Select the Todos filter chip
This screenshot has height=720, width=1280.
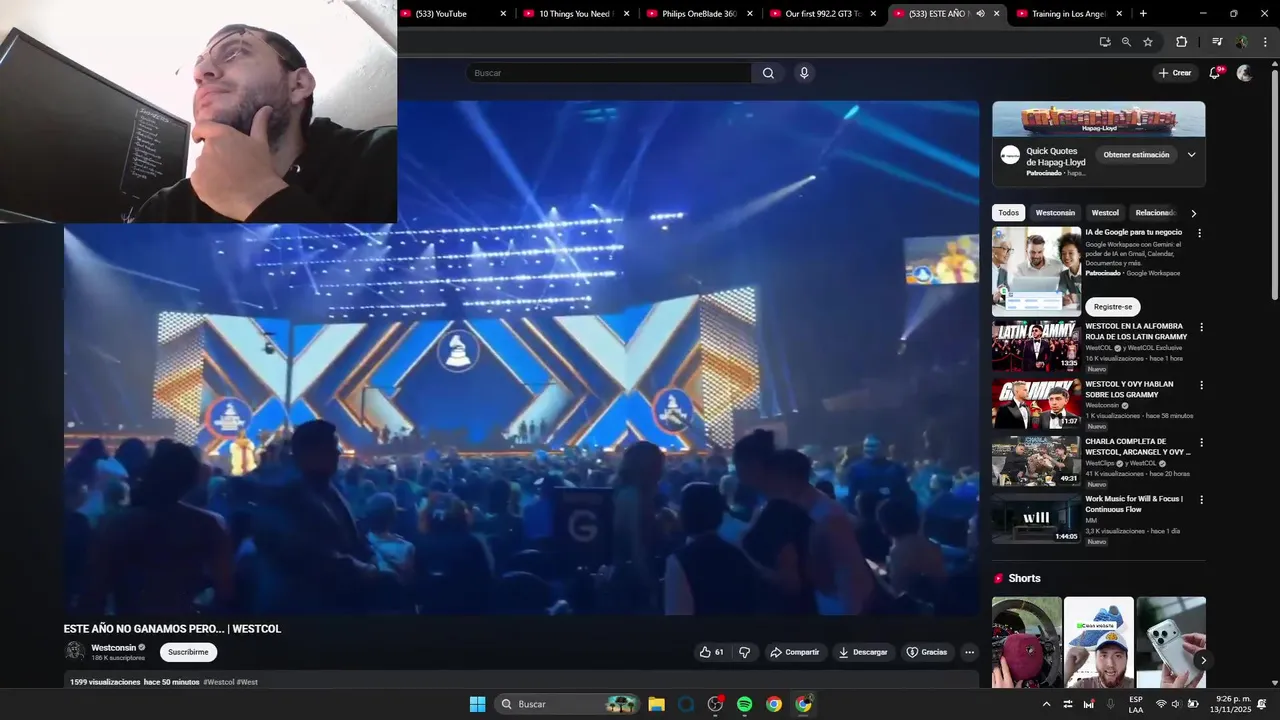coord(1009,213)
